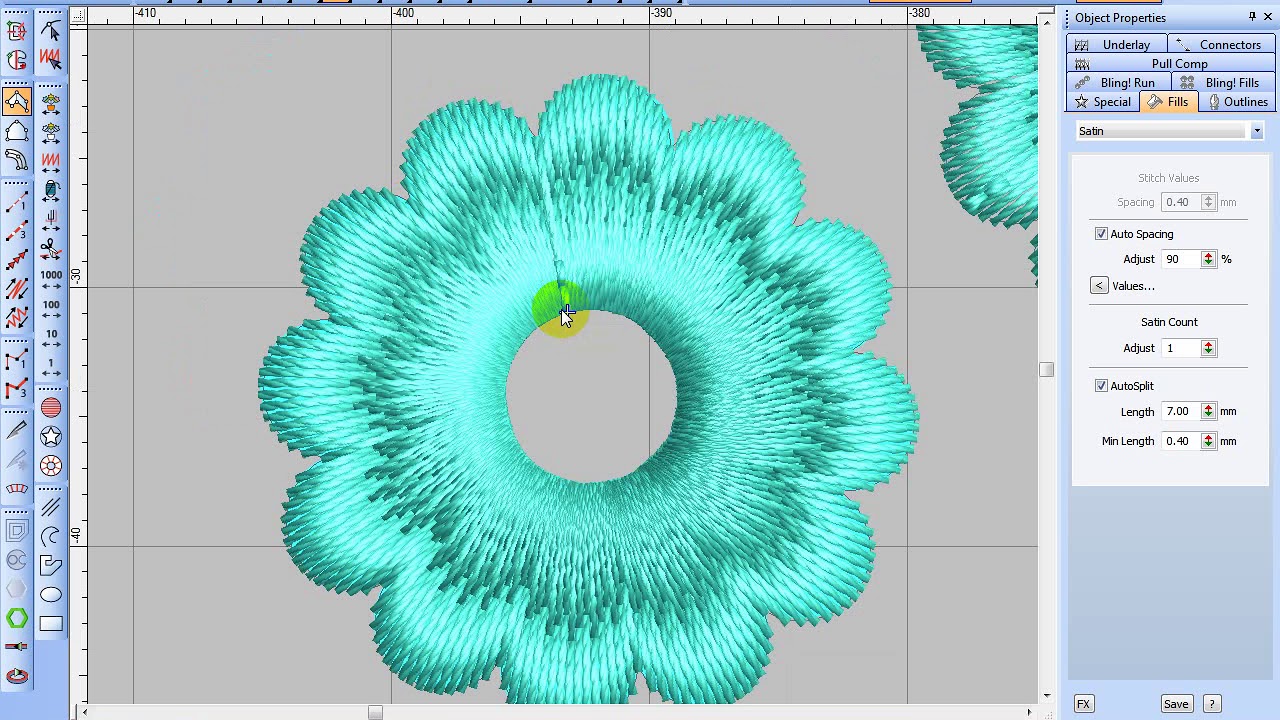The image size is (1280, 720).
Task: Select the curved fan-shaped column tool
Action: [x=17, y=489]
